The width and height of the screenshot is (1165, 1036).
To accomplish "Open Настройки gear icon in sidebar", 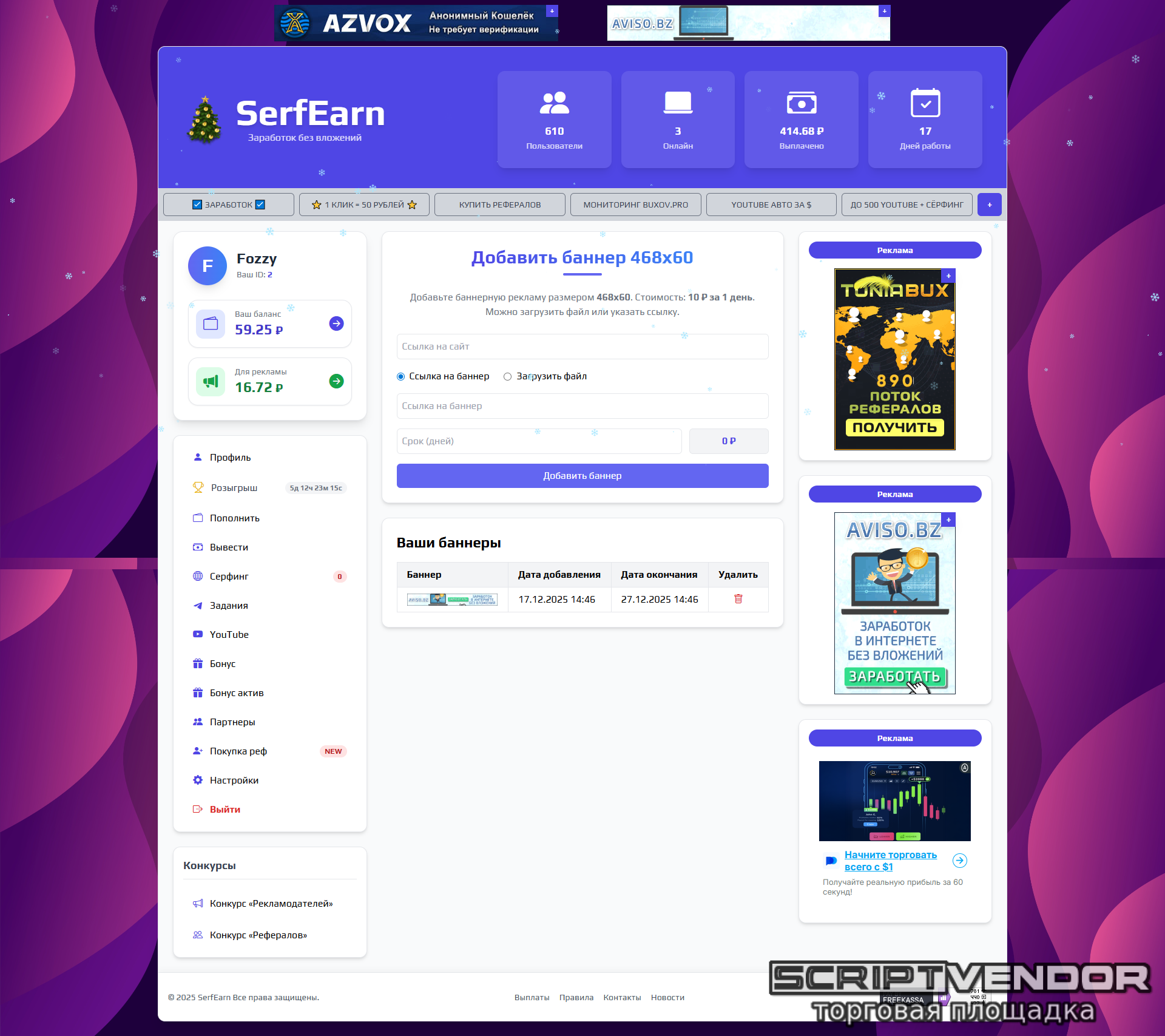I will 198,780.
